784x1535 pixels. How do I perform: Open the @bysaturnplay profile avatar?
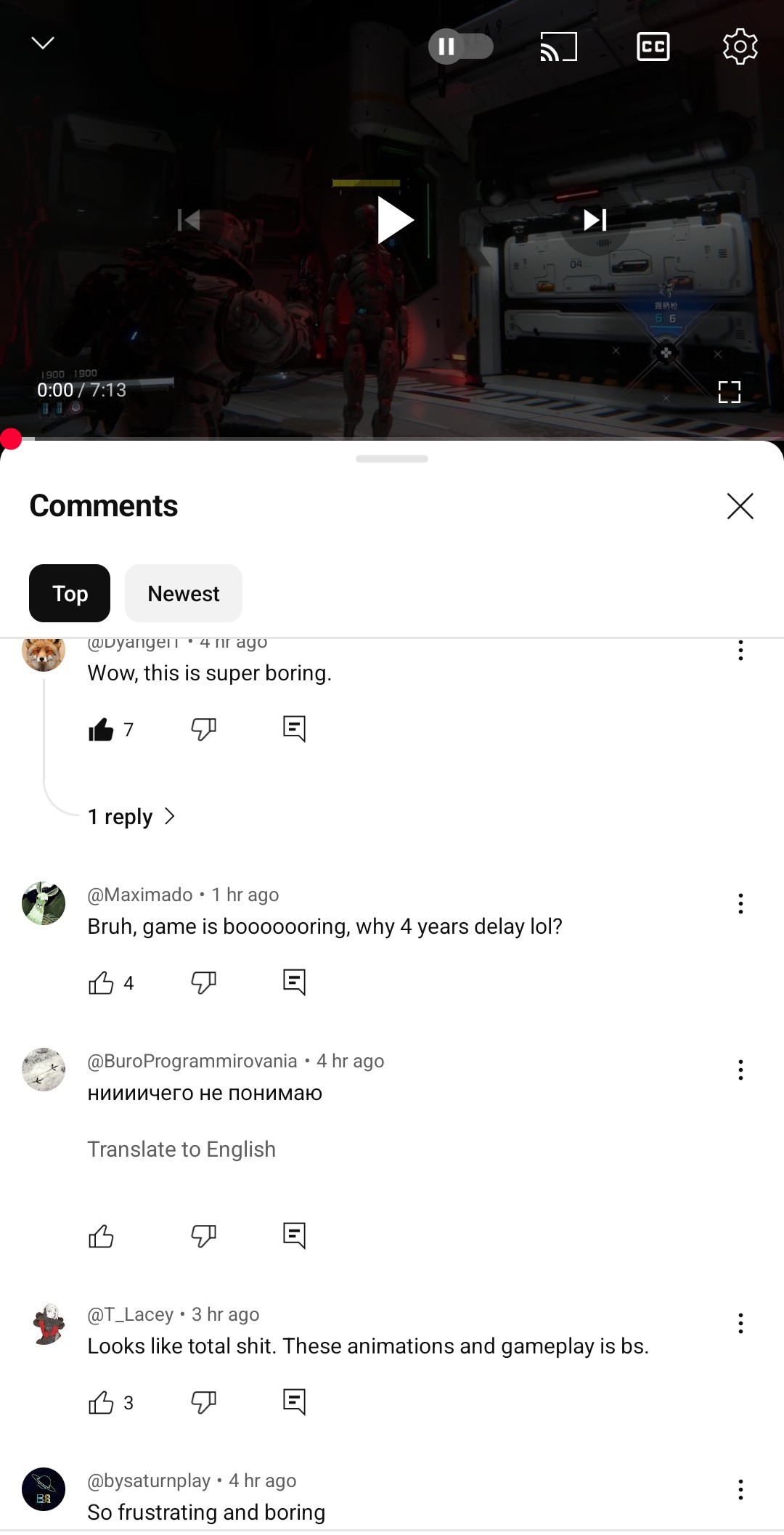coord(44,1489)
